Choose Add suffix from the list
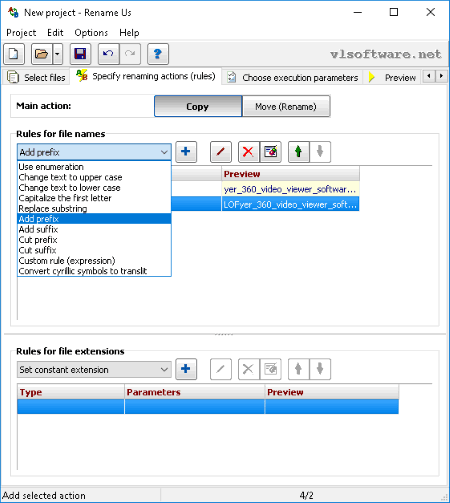 (x=94, y=229)
